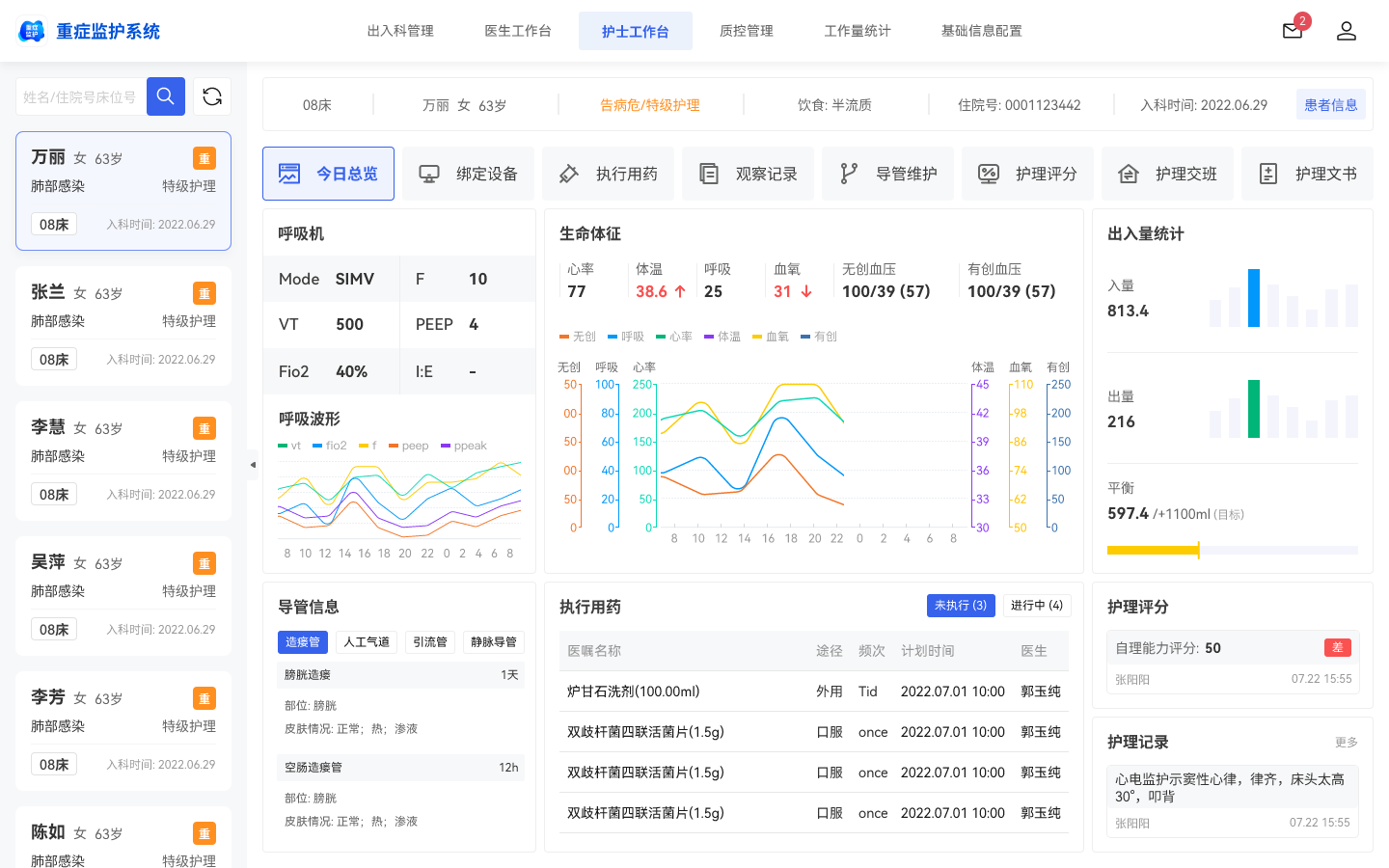Open the 护理评分 tab
This screenshot has height=868, width=1389.
tap(1027, 174)
